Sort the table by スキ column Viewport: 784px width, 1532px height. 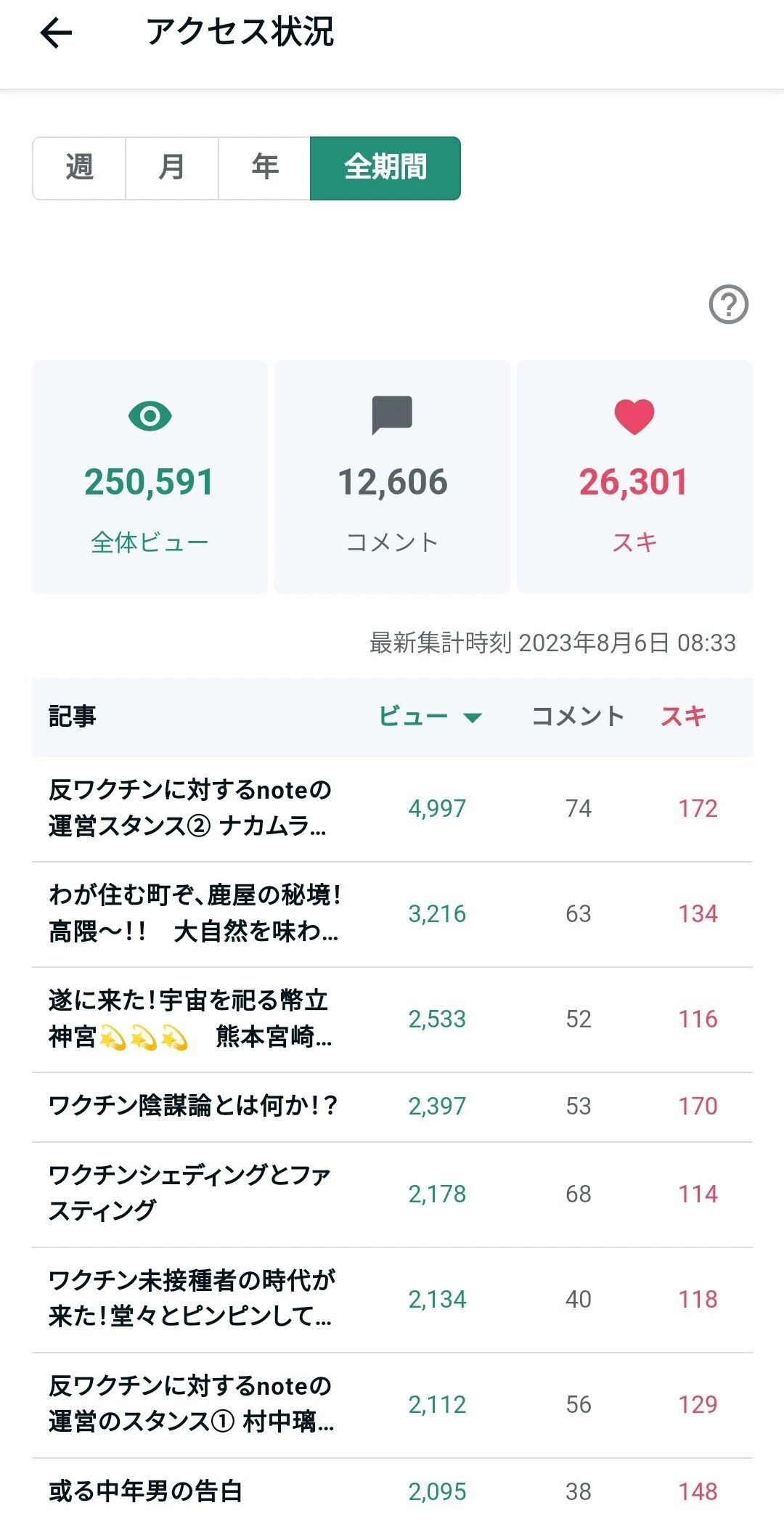pos(683,716)
